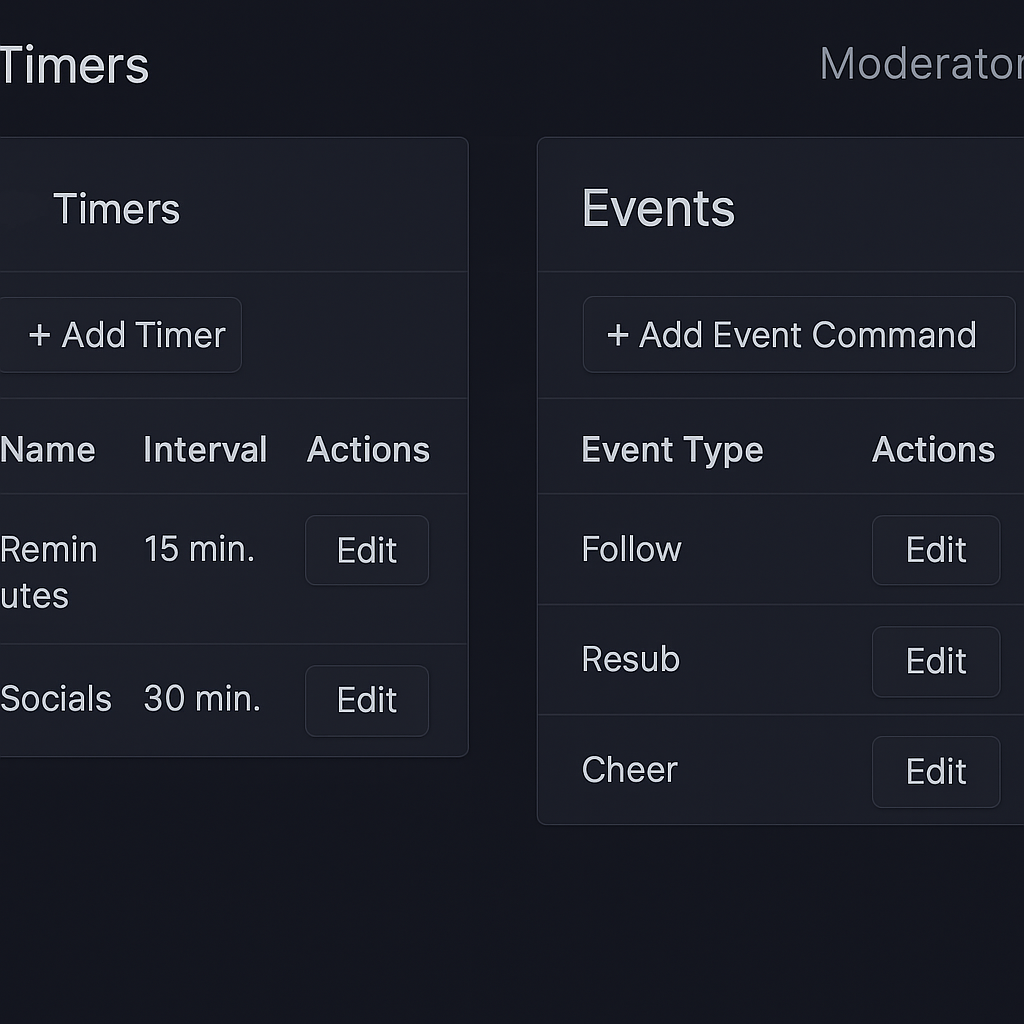Click the Event Type column header
This screenshot has width=1024, height=1024.
tap(672, 450)
